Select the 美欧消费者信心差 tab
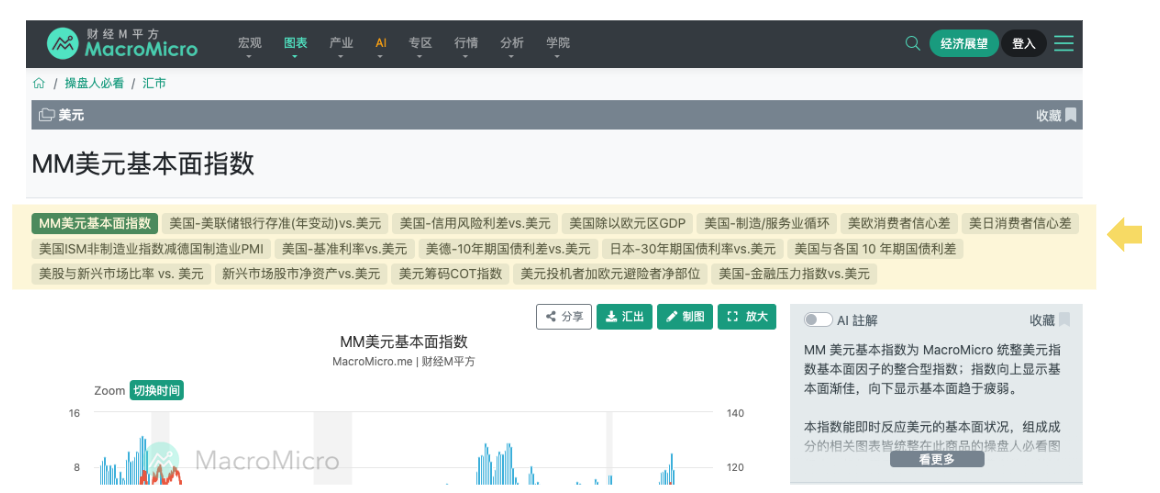1160x493 pixels. tap(900, 223)
